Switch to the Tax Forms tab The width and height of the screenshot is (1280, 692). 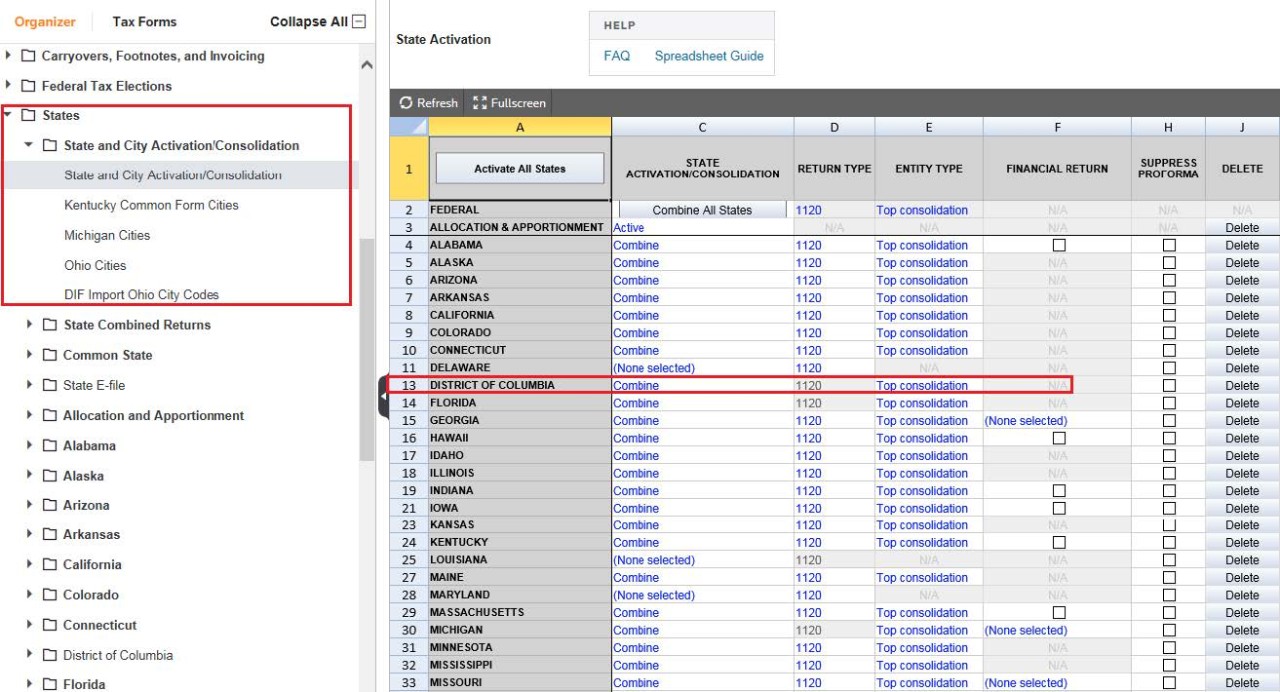click(144, 22)
